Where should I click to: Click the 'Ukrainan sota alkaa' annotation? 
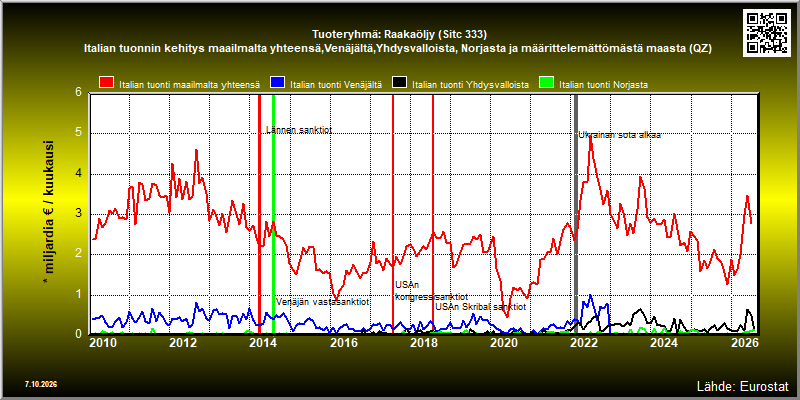619,136
